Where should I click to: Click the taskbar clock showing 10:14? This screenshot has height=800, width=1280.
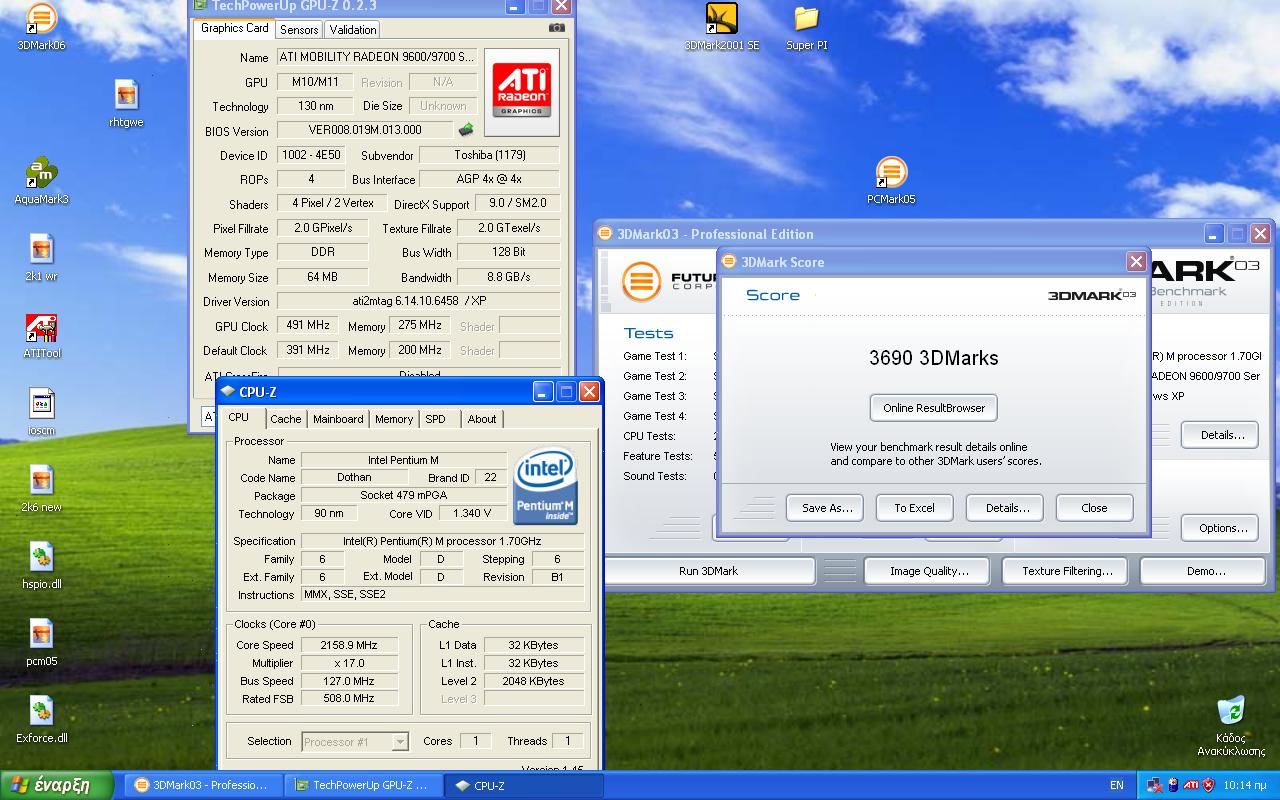[x=1244, y=786]
